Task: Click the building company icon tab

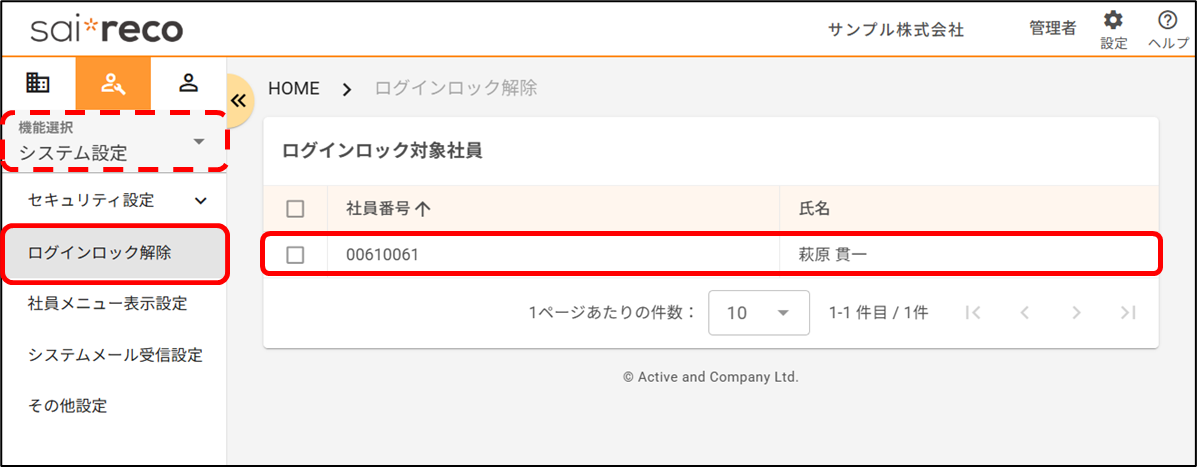Action: point(38,83)
